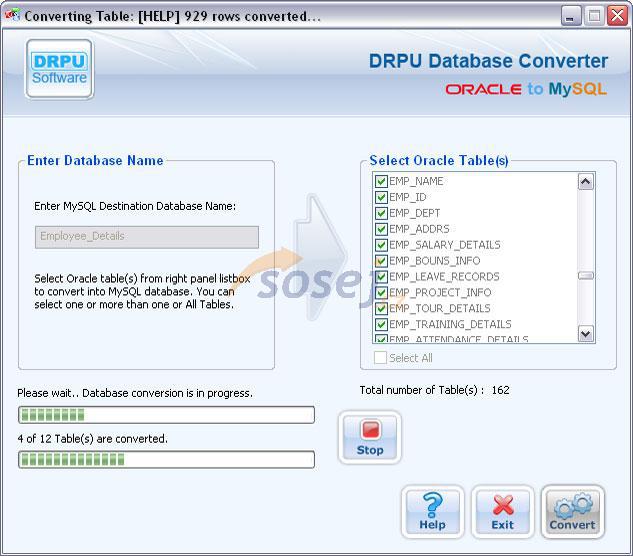Uncheck the EMP_DEPT table

(x=381, y=213)
